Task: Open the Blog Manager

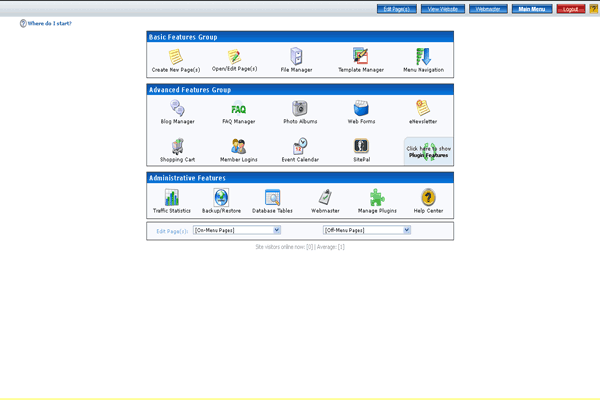Action: 177,109
